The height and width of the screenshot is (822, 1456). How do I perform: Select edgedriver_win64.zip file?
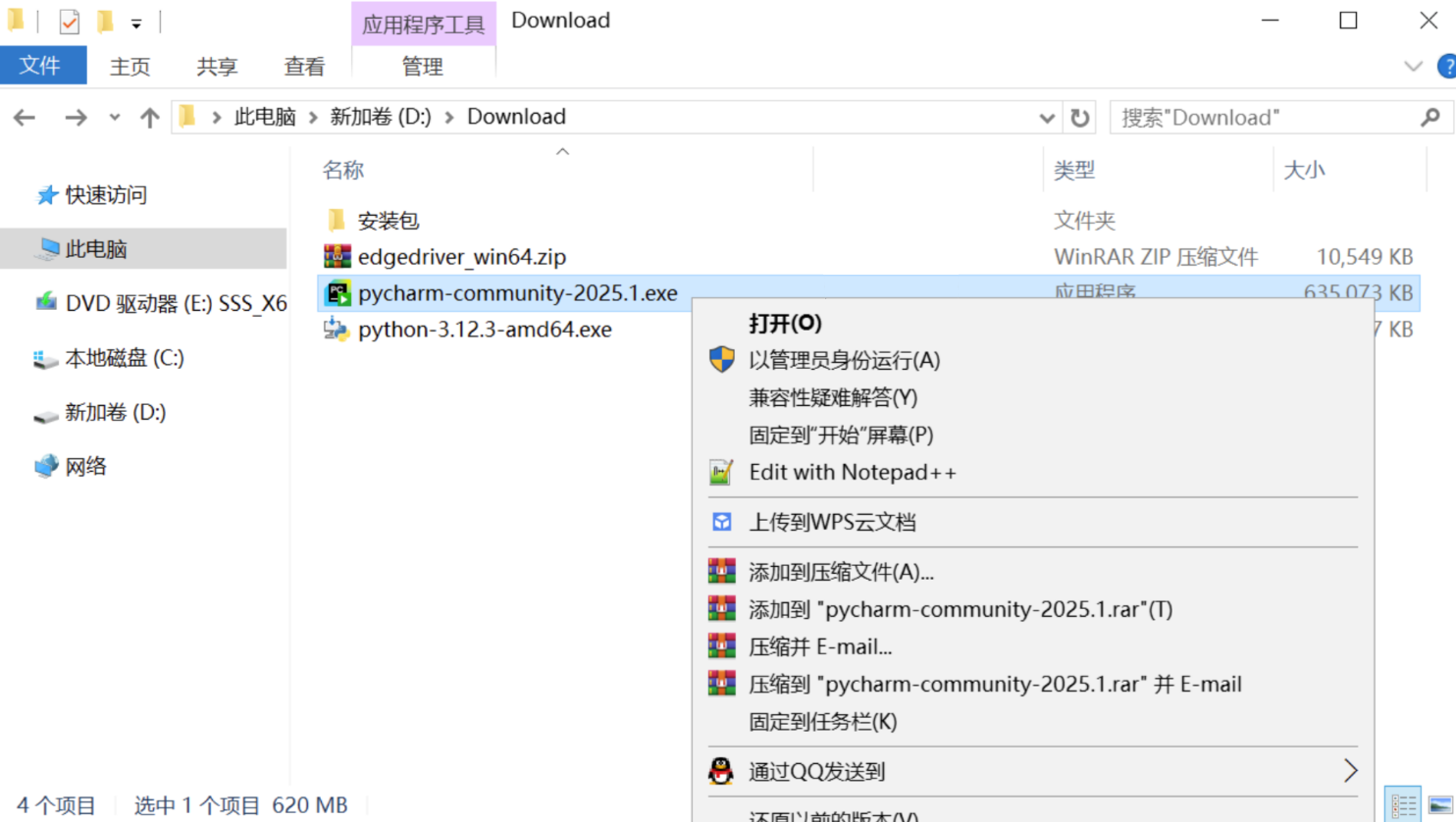[x=462, y=257]
